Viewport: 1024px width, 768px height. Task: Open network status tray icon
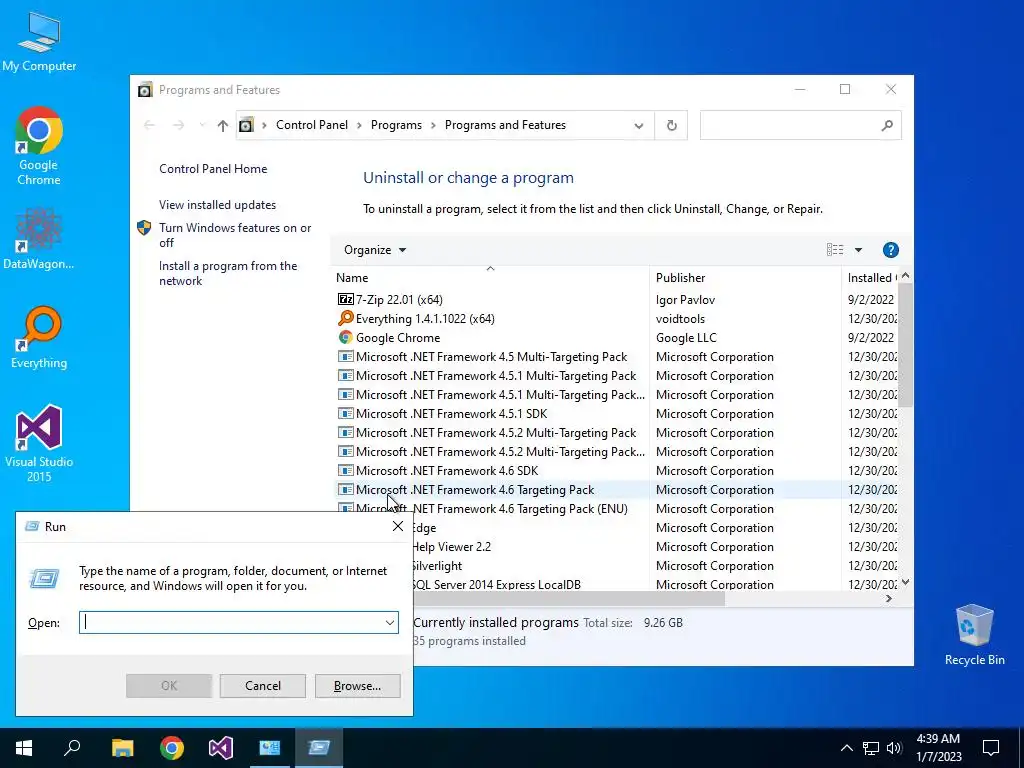coord(871,748)
